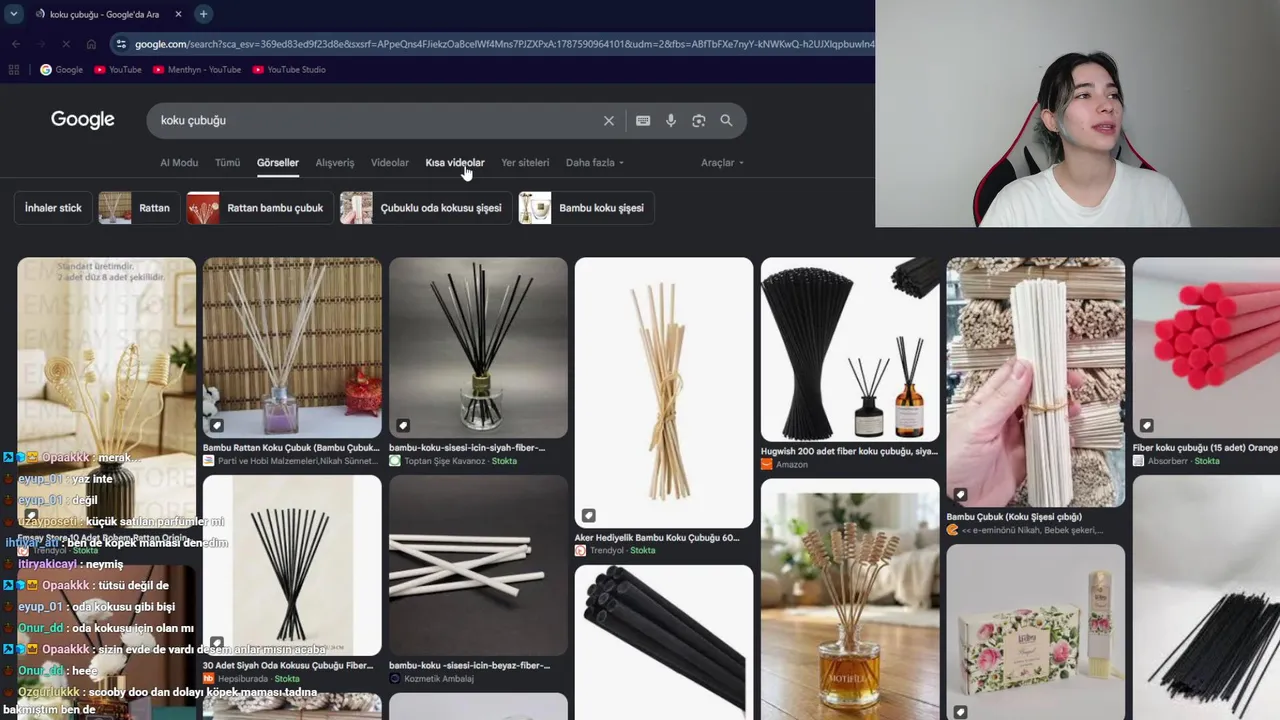This screenshot has width=1280, height=720.
Task: Open the Bambu Çubuk hand-held bundle image
Action: 1036,383
